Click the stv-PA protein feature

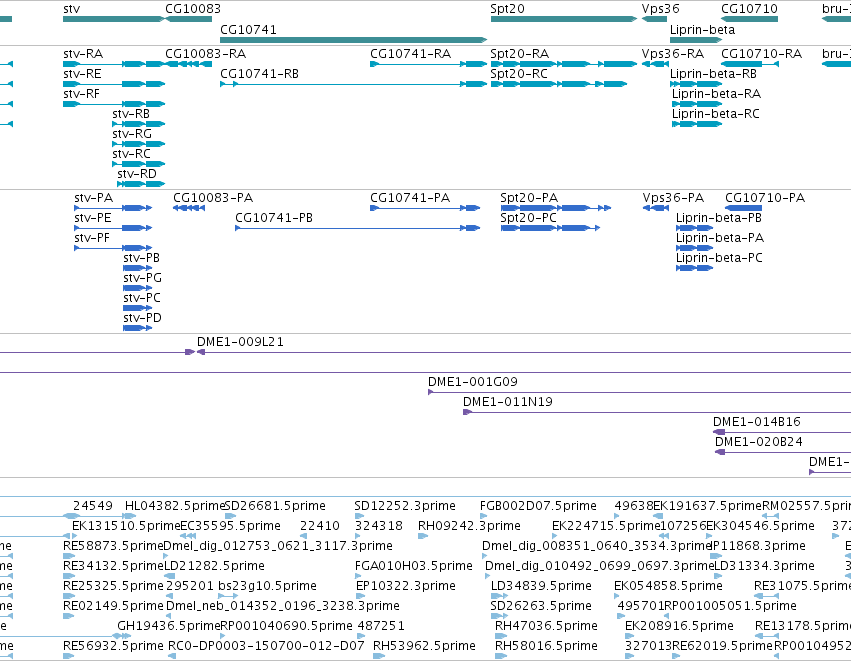113,208
